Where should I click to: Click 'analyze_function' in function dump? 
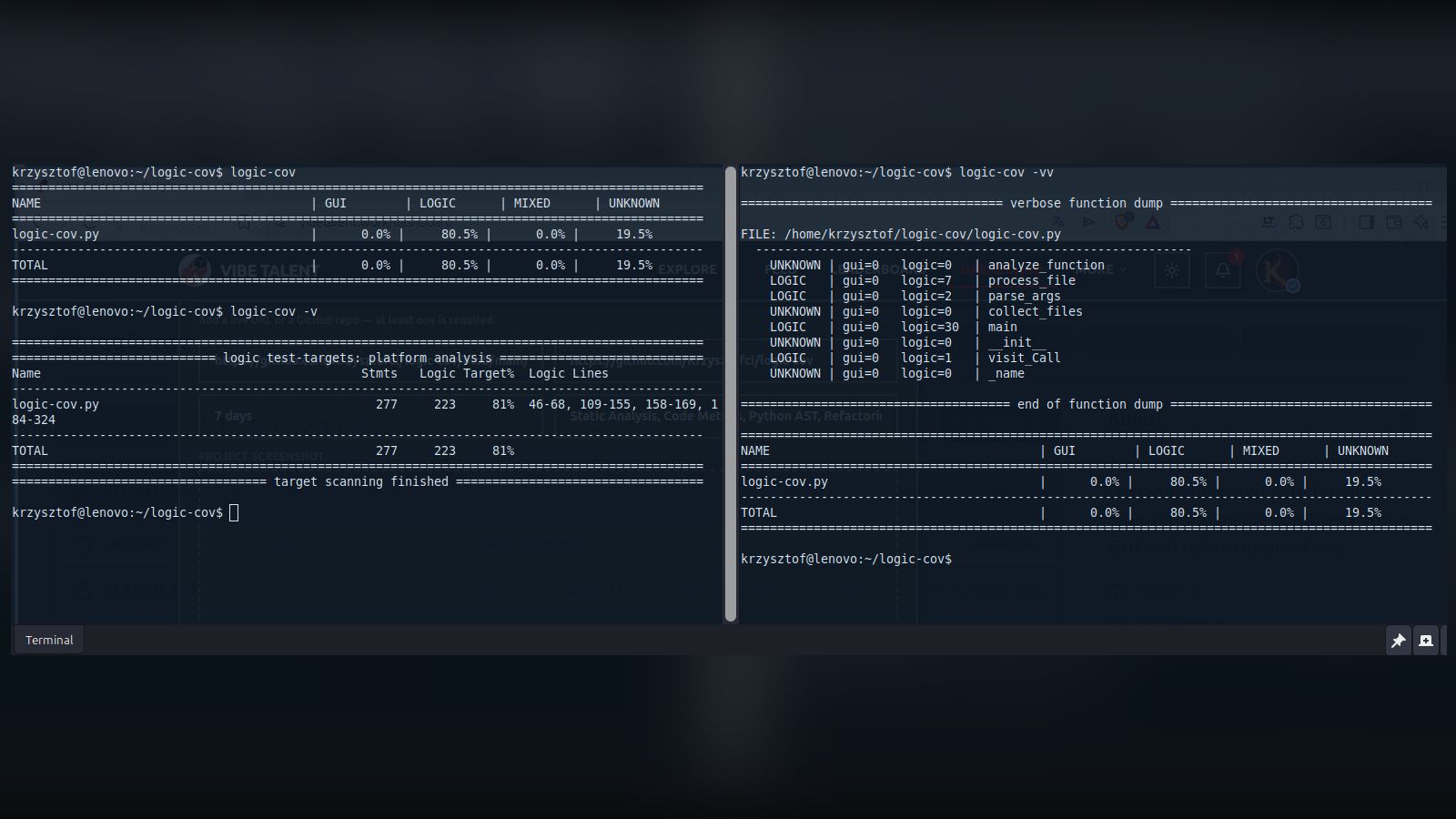[1046, 265]
